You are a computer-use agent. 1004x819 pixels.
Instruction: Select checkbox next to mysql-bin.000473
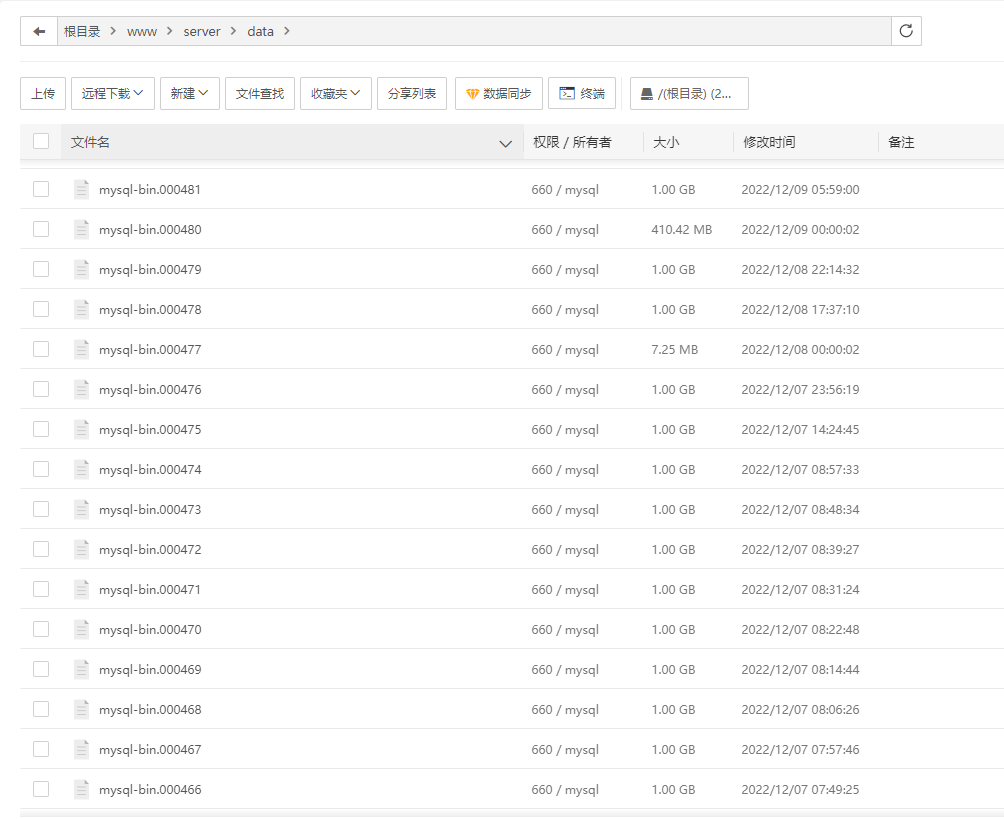41,509
